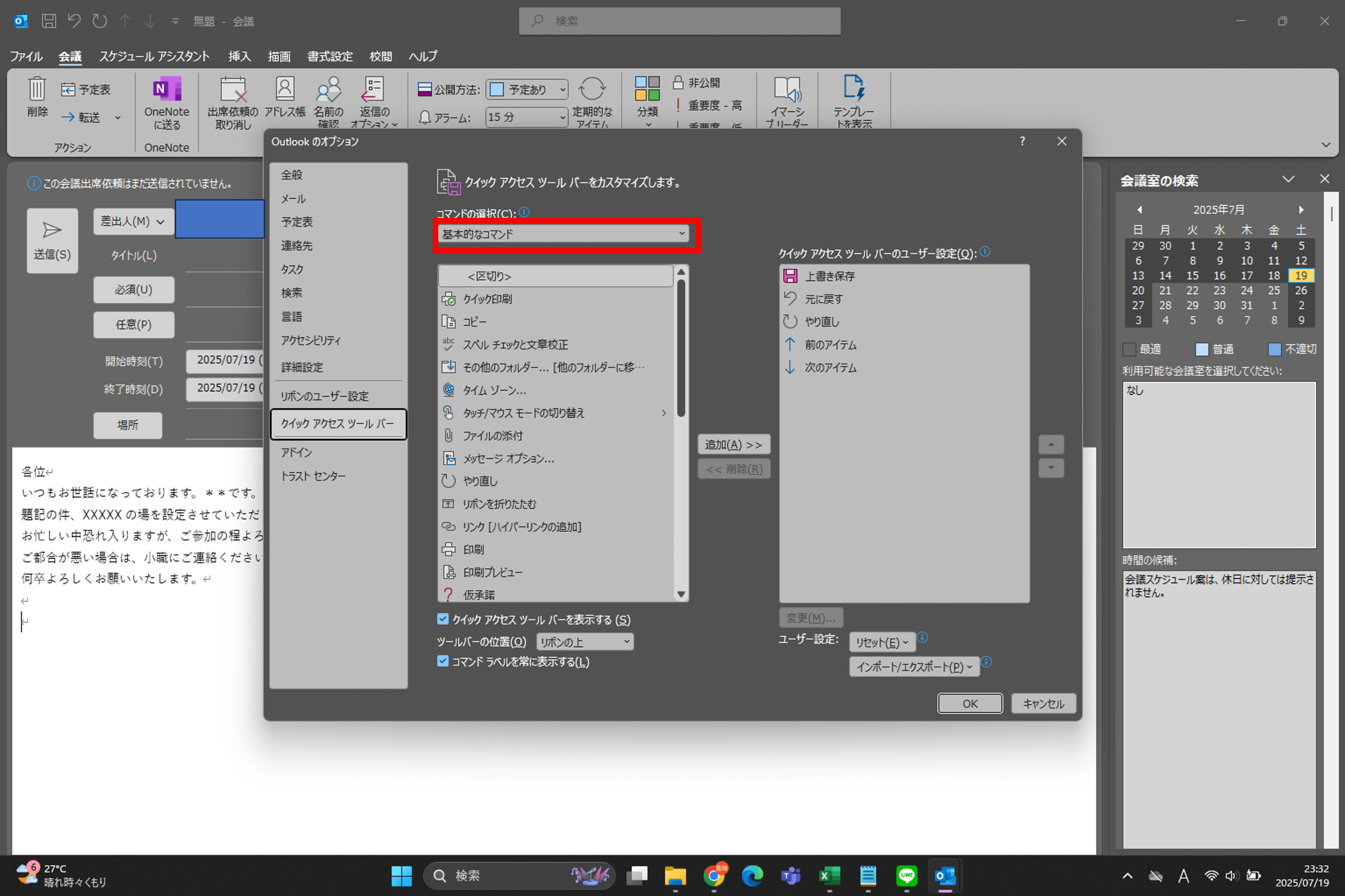Click the 場所 button
Screen dimensions: 1345x896
pyautogui.click(x=127, y=425)
